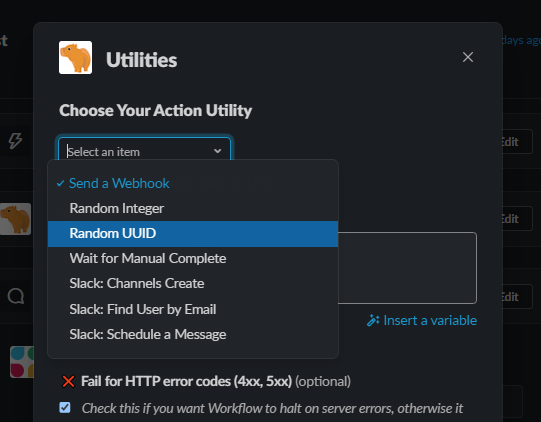
Task: Click the Utilities capybara app icon
Action: pos(75,58)
